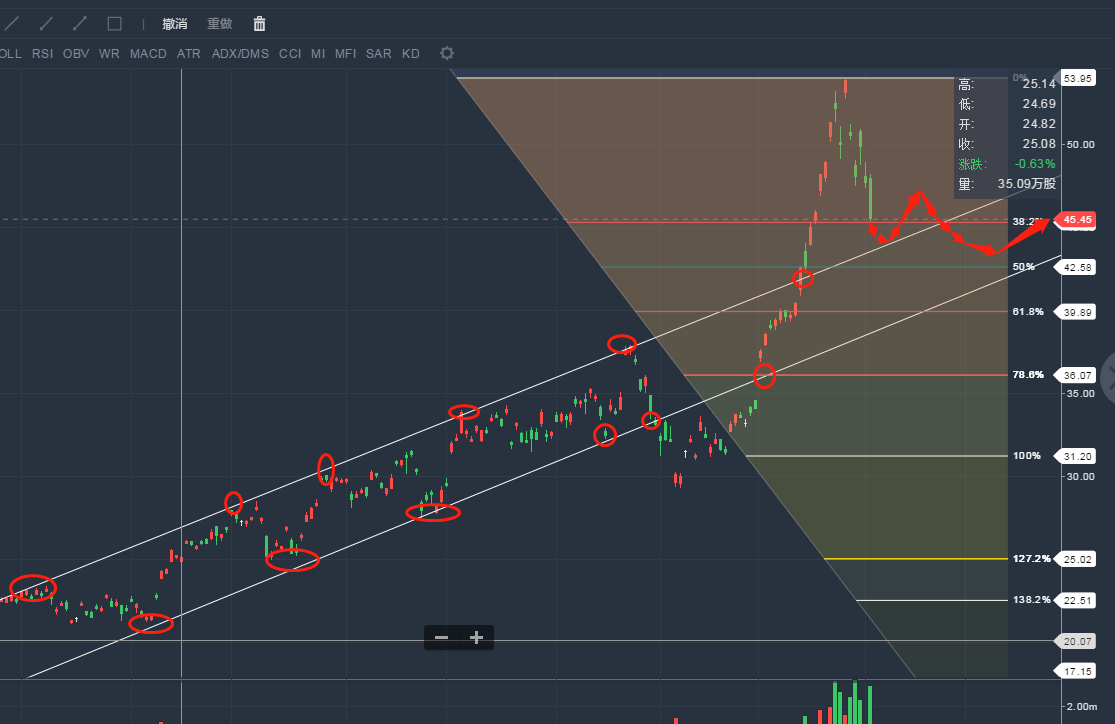Click the 35.00 axis scale label
Viewport: 1115px width, 724px height.
point(1080,393)
